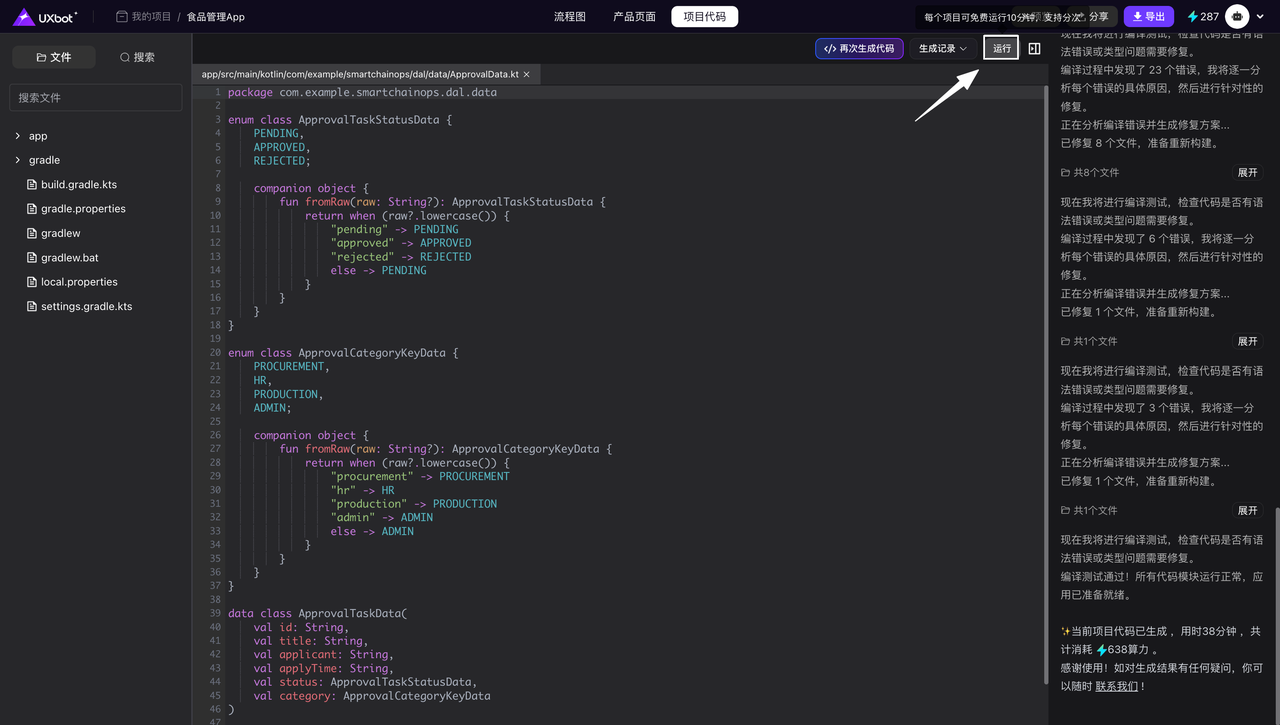Expand the app folder

tap(38, 136)
